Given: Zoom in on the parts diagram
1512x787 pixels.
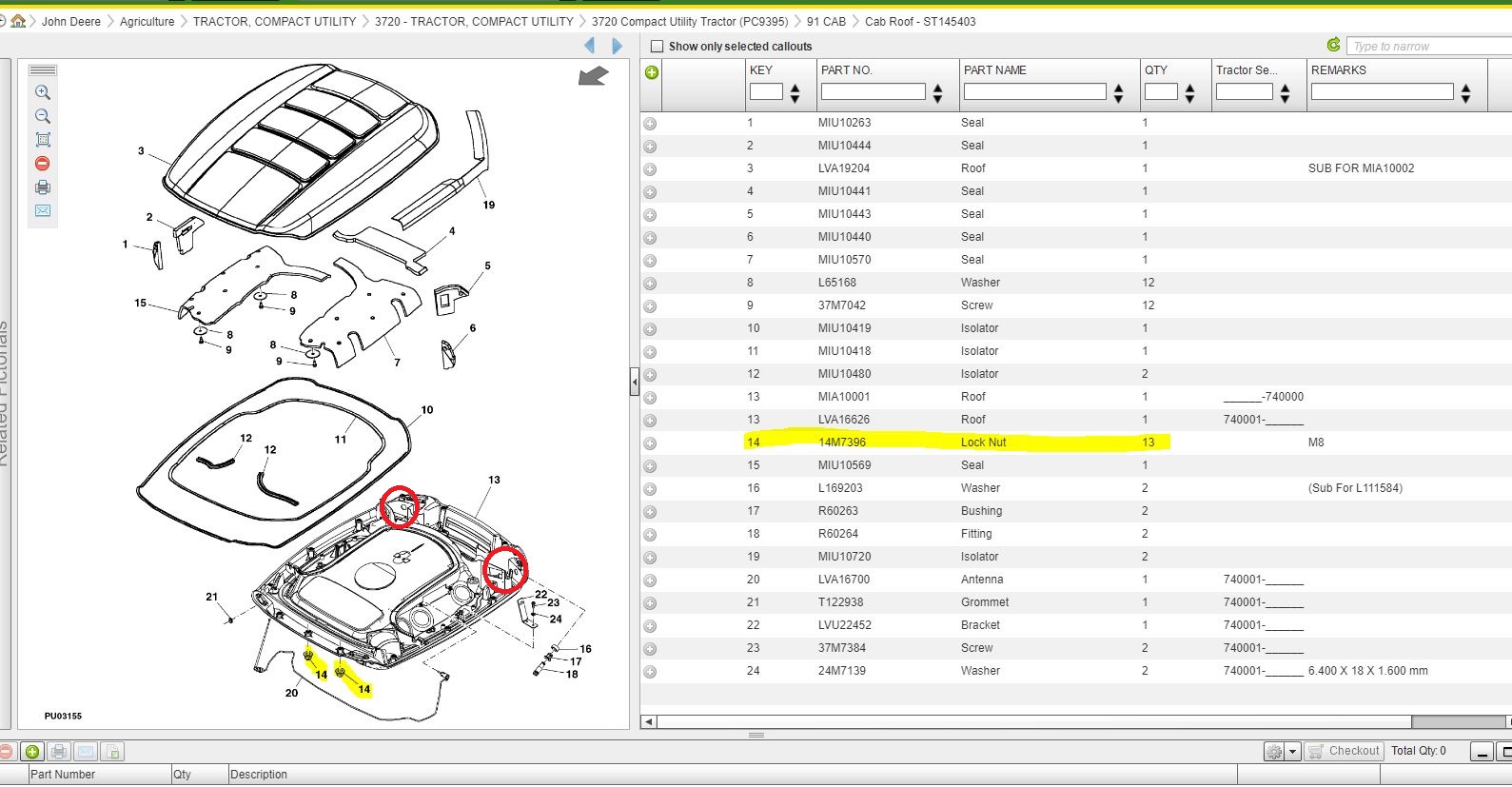Looking at the screenshot, I should (43, 92).
